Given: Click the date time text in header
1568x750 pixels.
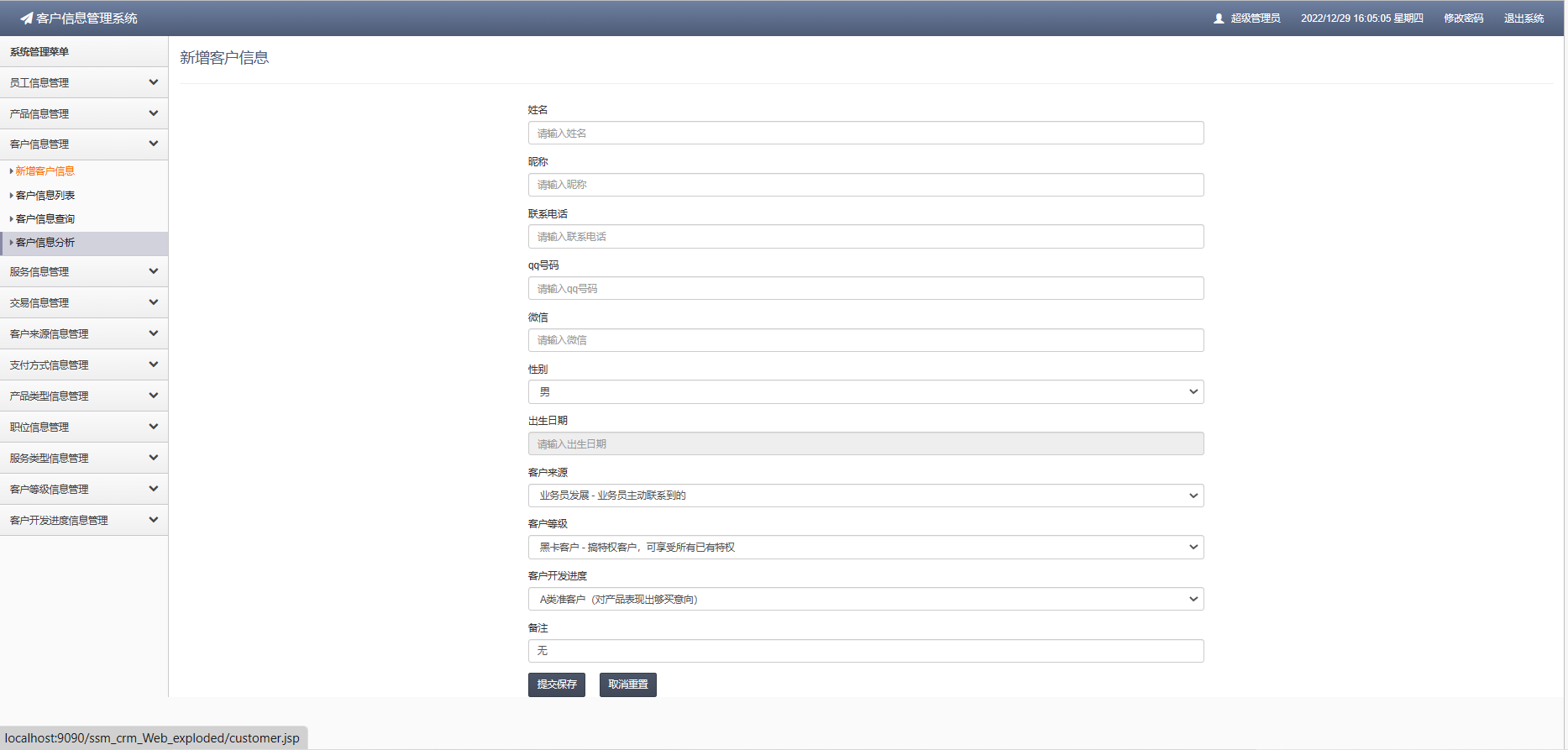Looking at the screenshot, I should click(x=1361, y=18).
